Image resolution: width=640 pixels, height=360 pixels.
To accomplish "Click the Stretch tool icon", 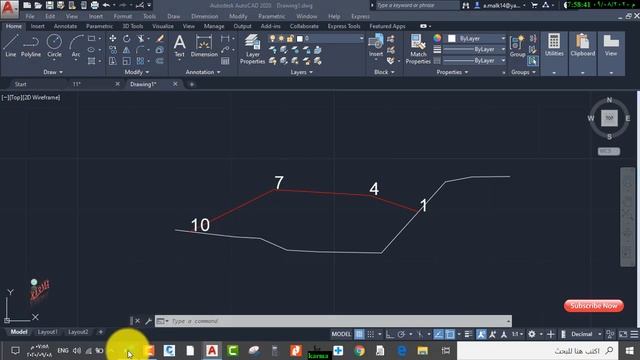I will point(113,61).
